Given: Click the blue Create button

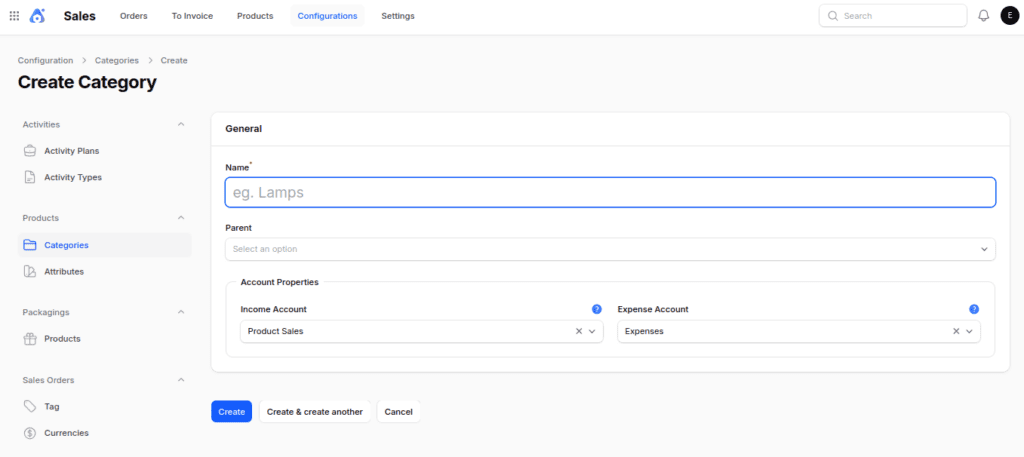Looking at the screenshot, I should 231,411.
